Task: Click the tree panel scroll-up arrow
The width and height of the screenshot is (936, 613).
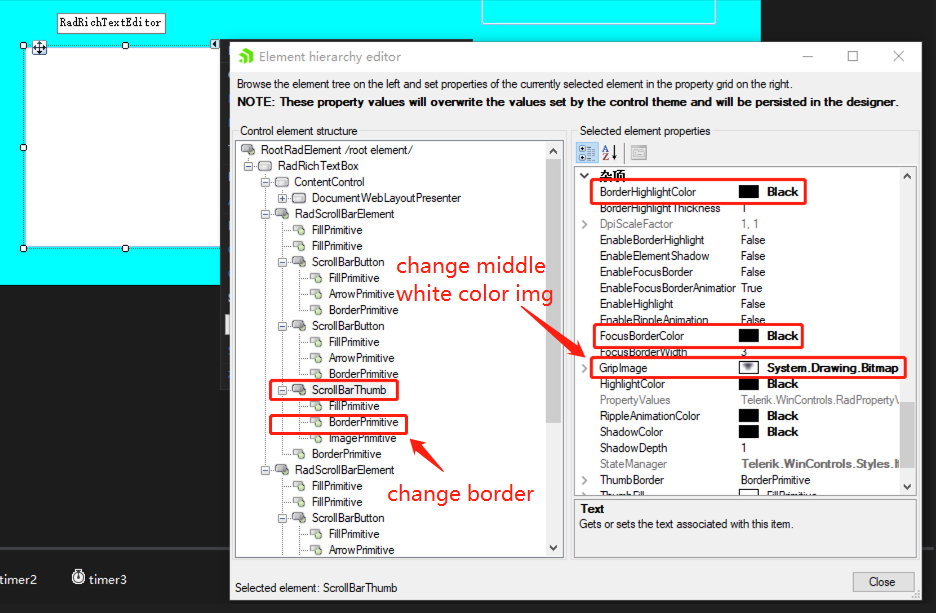Action: (553, 151)
